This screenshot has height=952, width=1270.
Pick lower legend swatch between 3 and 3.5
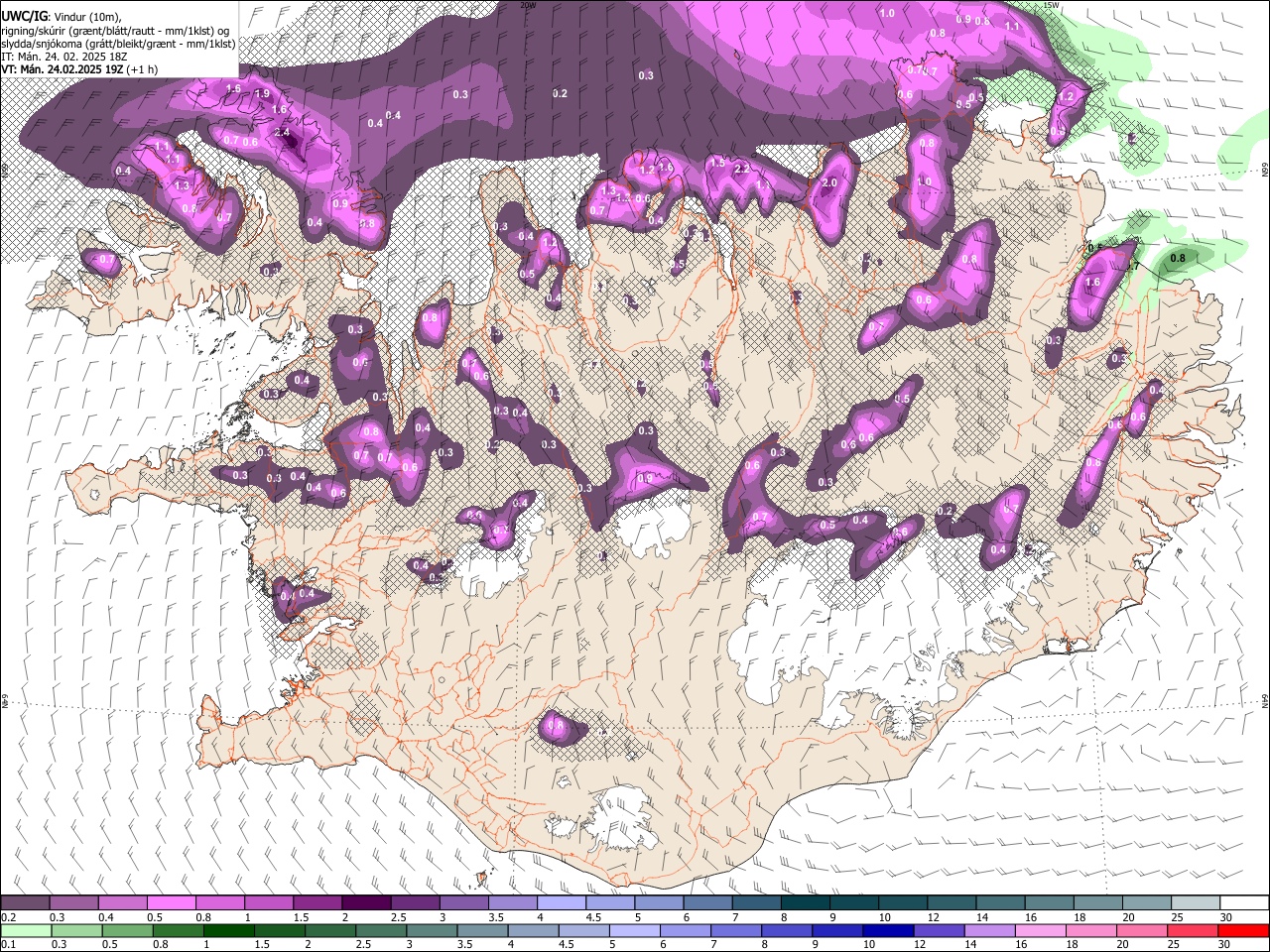coord(432,930)
